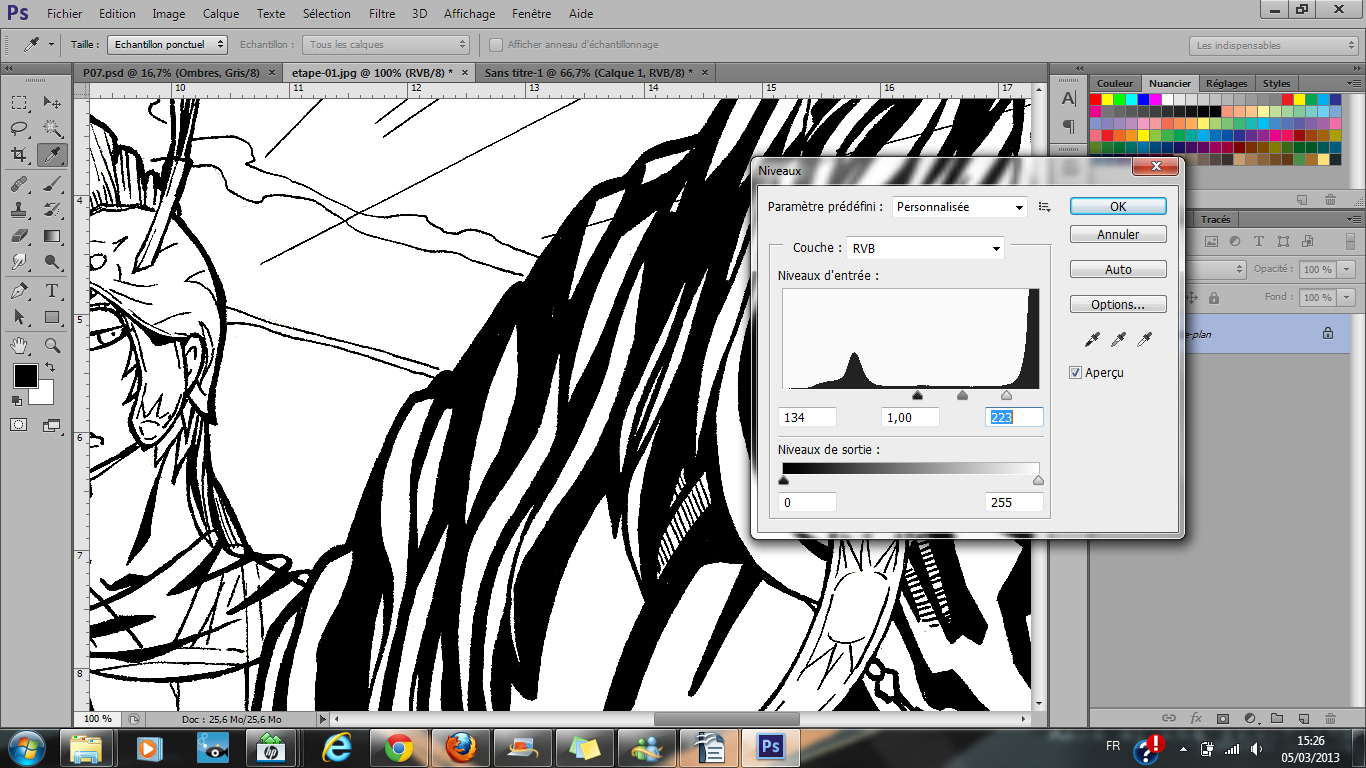
Task: Confirm levels with OK button
Action: pos(1118,206)
